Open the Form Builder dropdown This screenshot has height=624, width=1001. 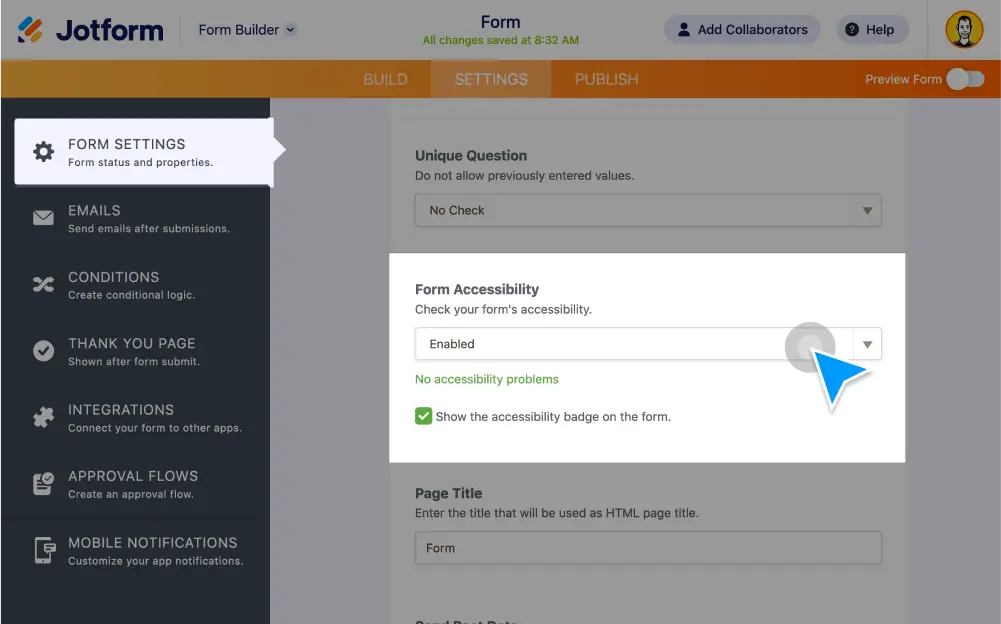[247, 30]
